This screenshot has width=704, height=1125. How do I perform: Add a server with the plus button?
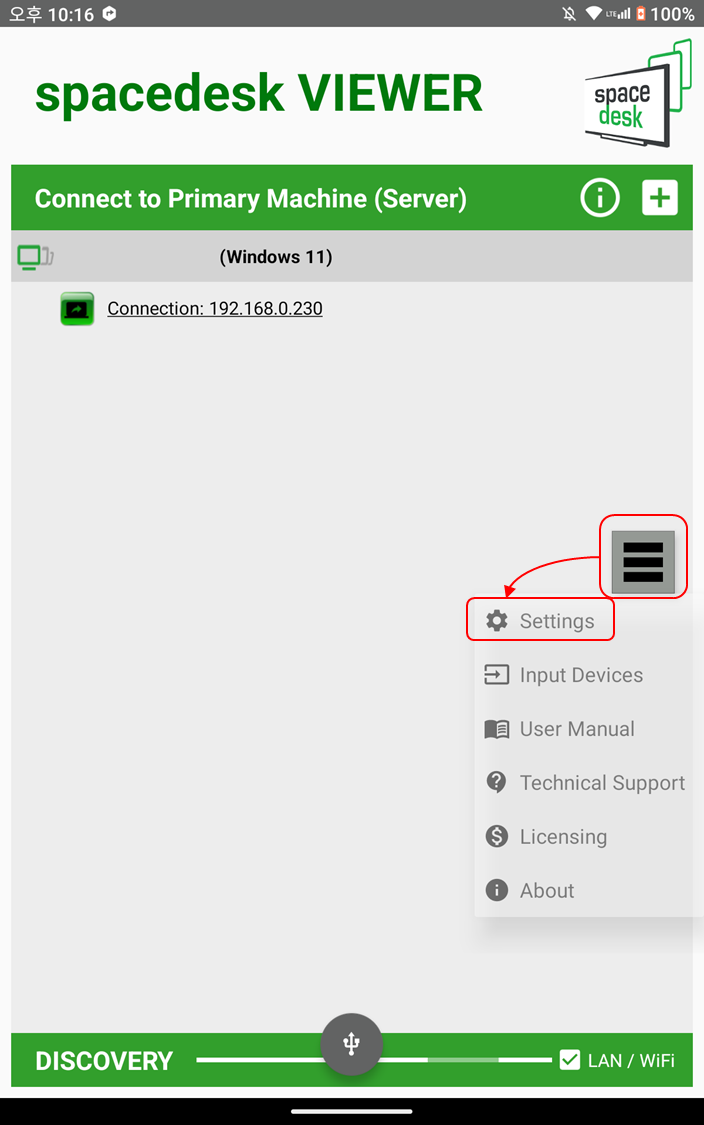[x=660, y=197]
